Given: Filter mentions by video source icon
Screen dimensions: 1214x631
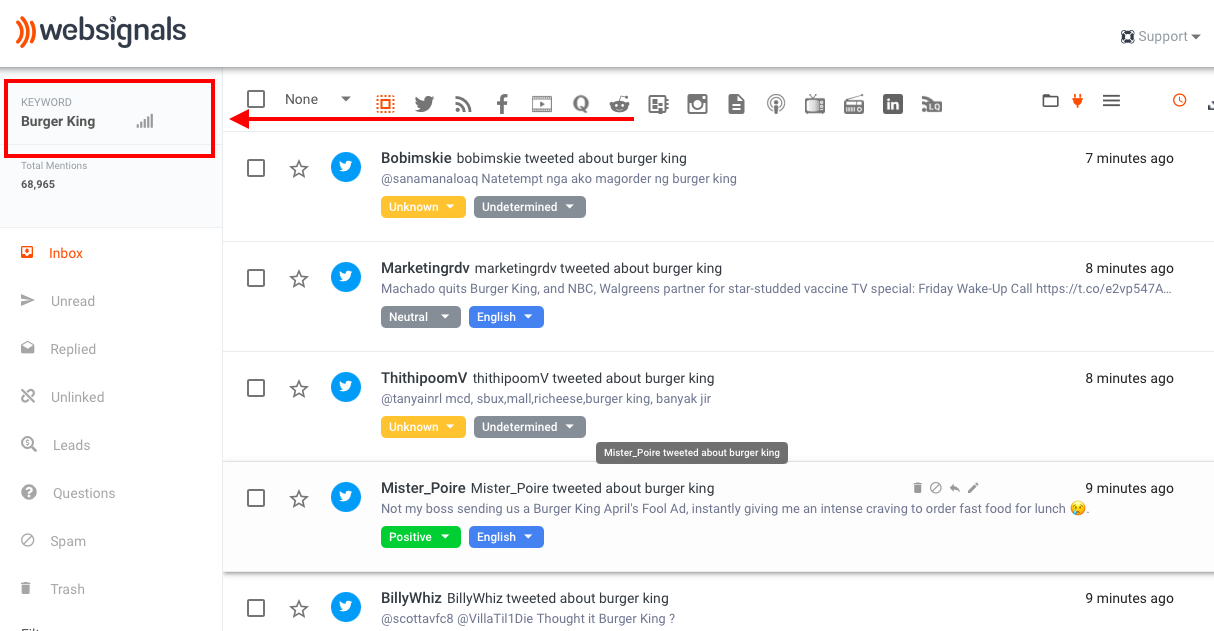Looking at the screenshot, I should tap(541, 103).
